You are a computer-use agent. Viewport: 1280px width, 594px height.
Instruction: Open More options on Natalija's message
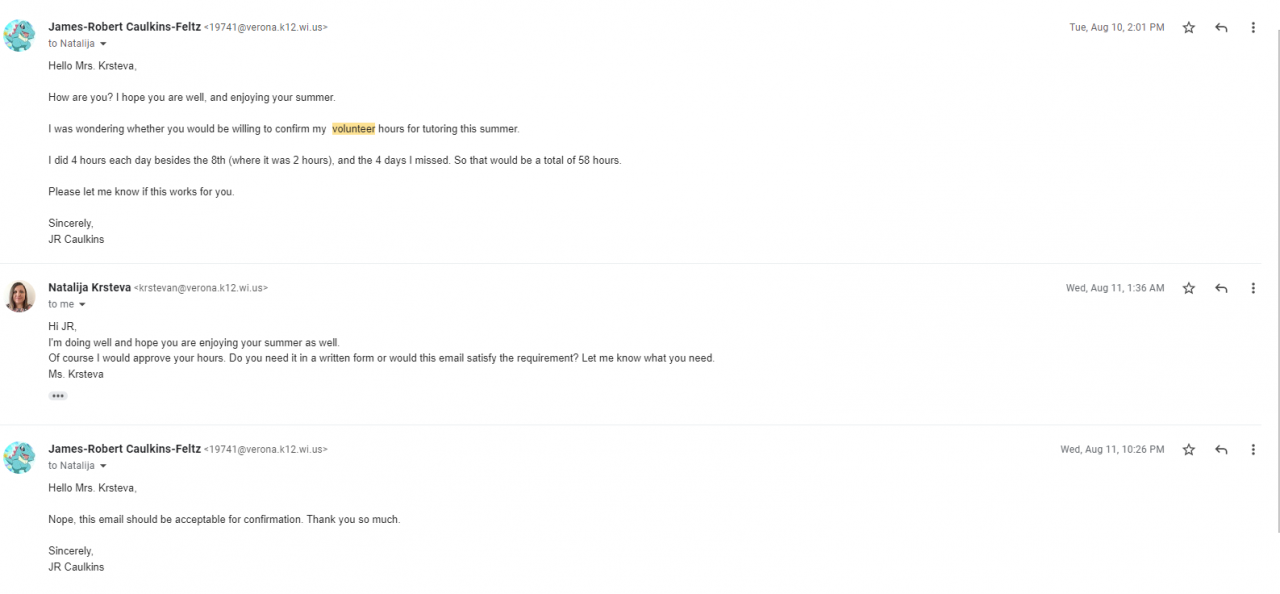coord(1253,288)
